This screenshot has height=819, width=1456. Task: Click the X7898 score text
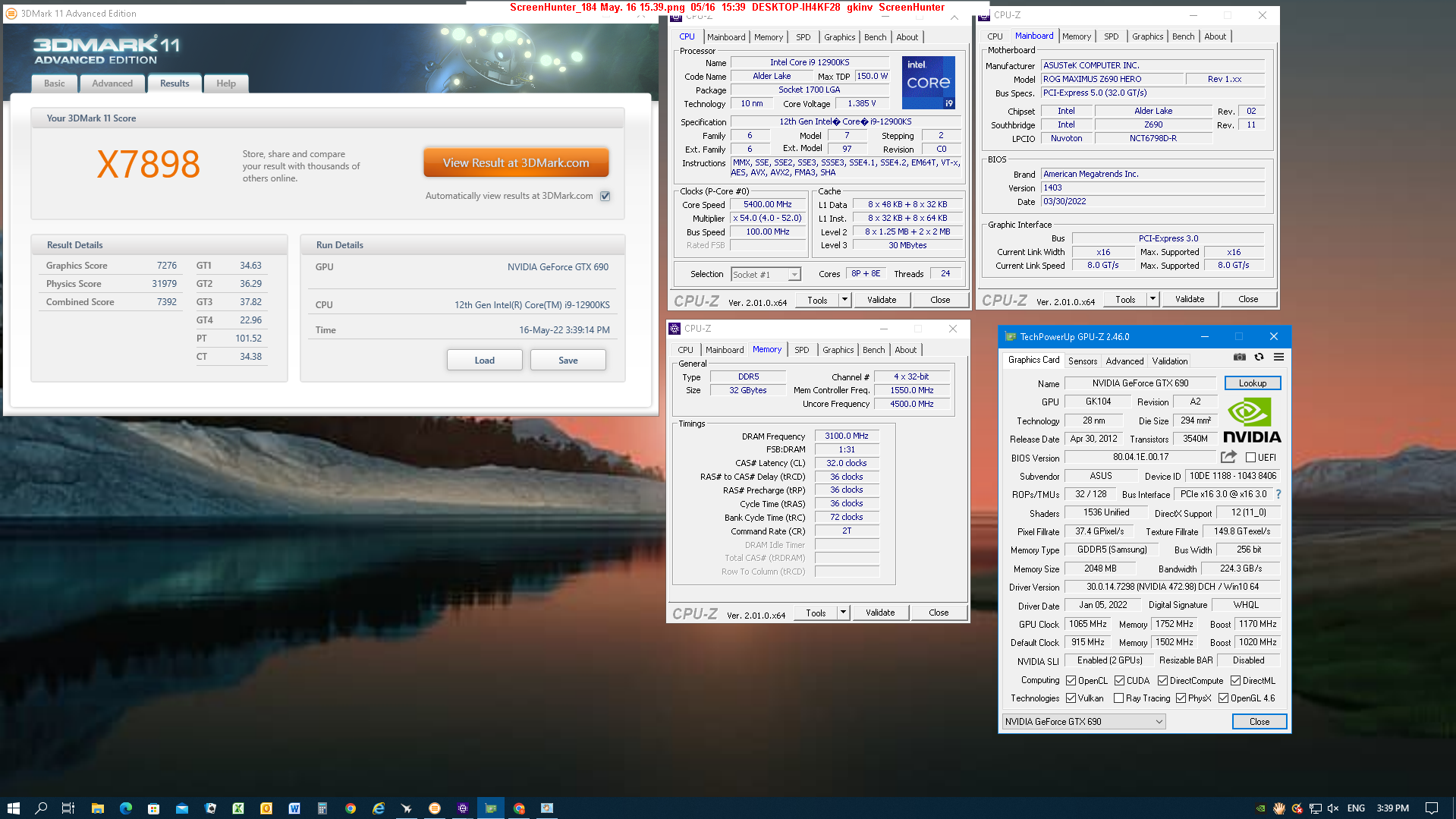[149, 164]
